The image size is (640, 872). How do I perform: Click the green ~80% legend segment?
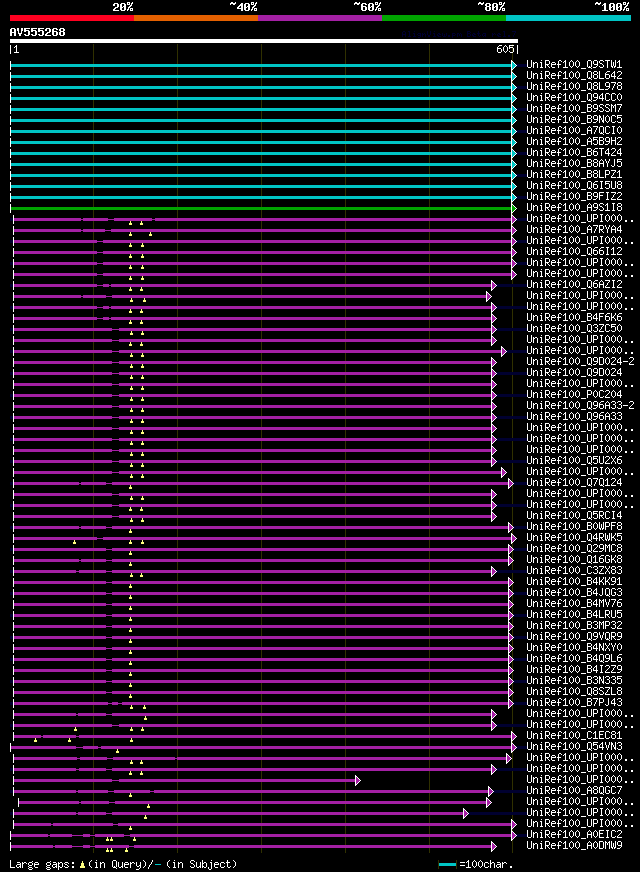[x=444, y=18]
